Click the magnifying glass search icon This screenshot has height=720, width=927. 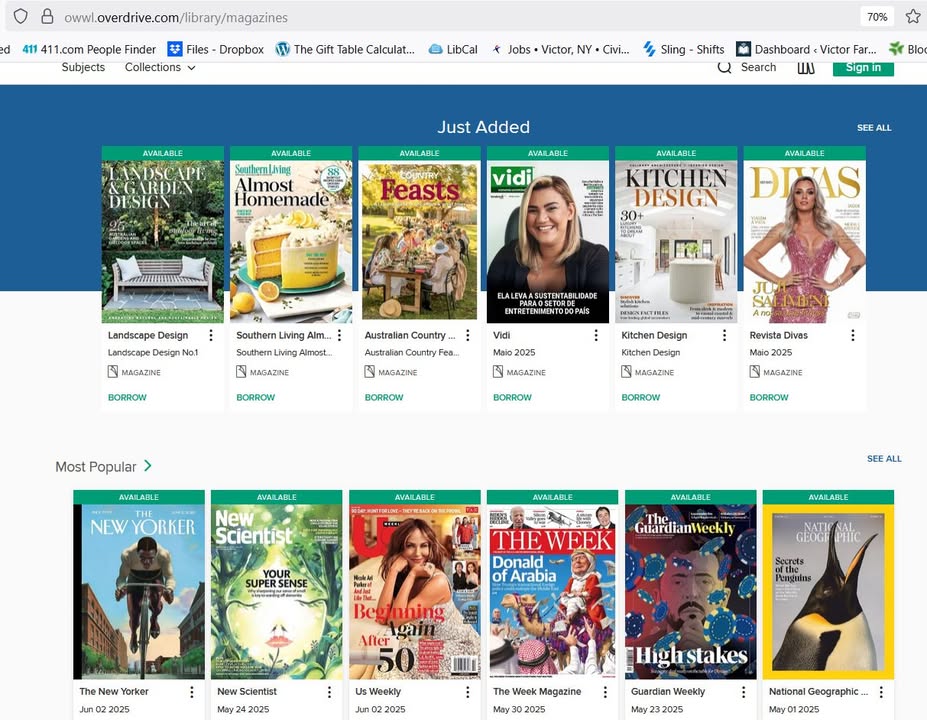pos(724,67)
